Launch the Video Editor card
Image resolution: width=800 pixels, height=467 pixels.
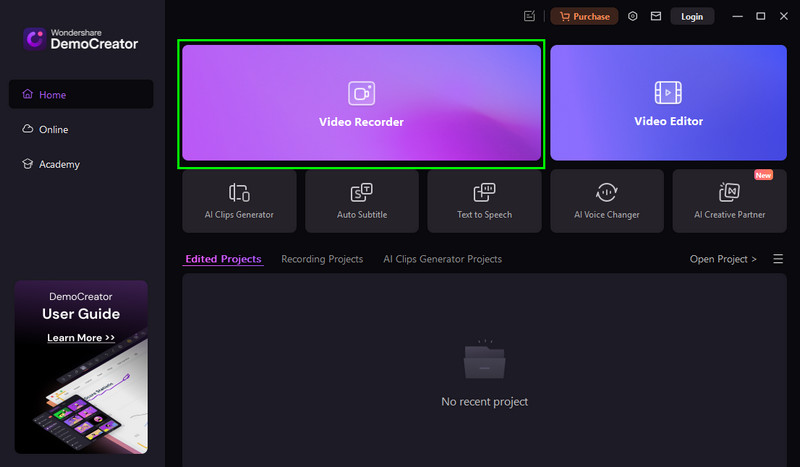(668, 103)
